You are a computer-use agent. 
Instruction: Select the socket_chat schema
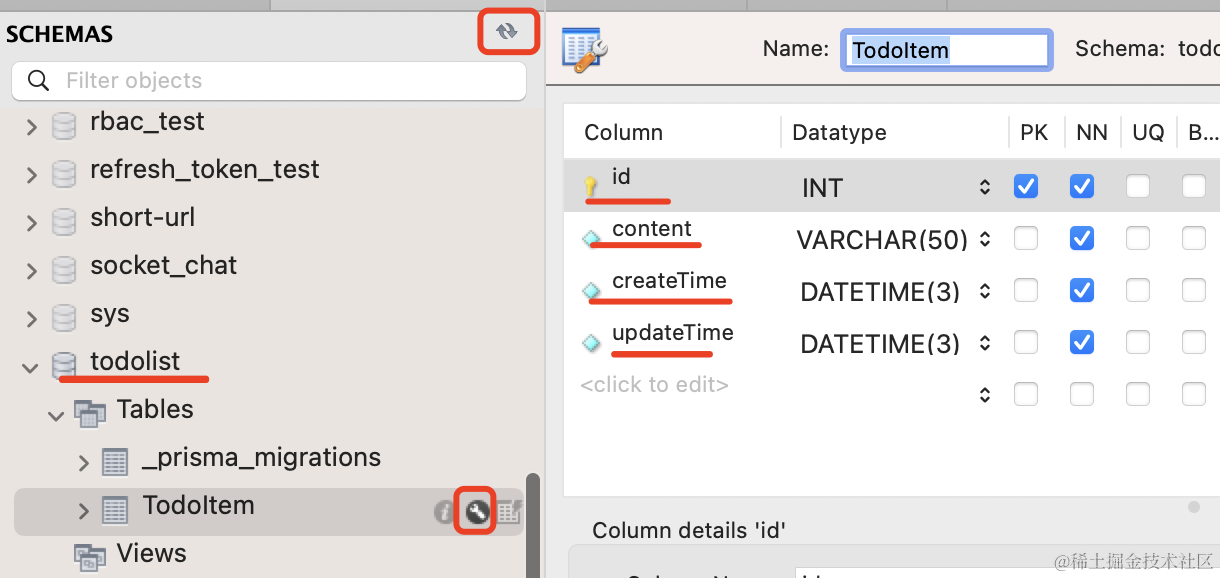click(163, 265)
